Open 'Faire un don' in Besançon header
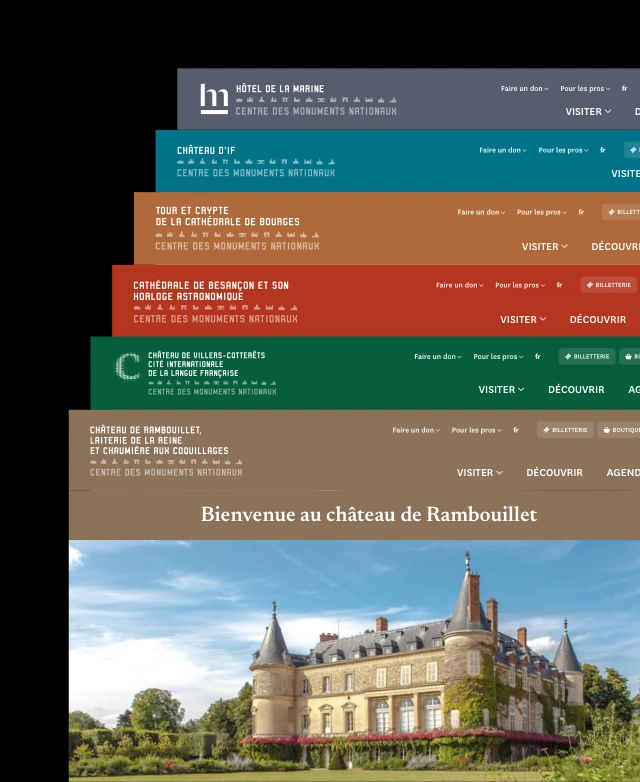The image size is (640, 782). (x=459, y=285)
